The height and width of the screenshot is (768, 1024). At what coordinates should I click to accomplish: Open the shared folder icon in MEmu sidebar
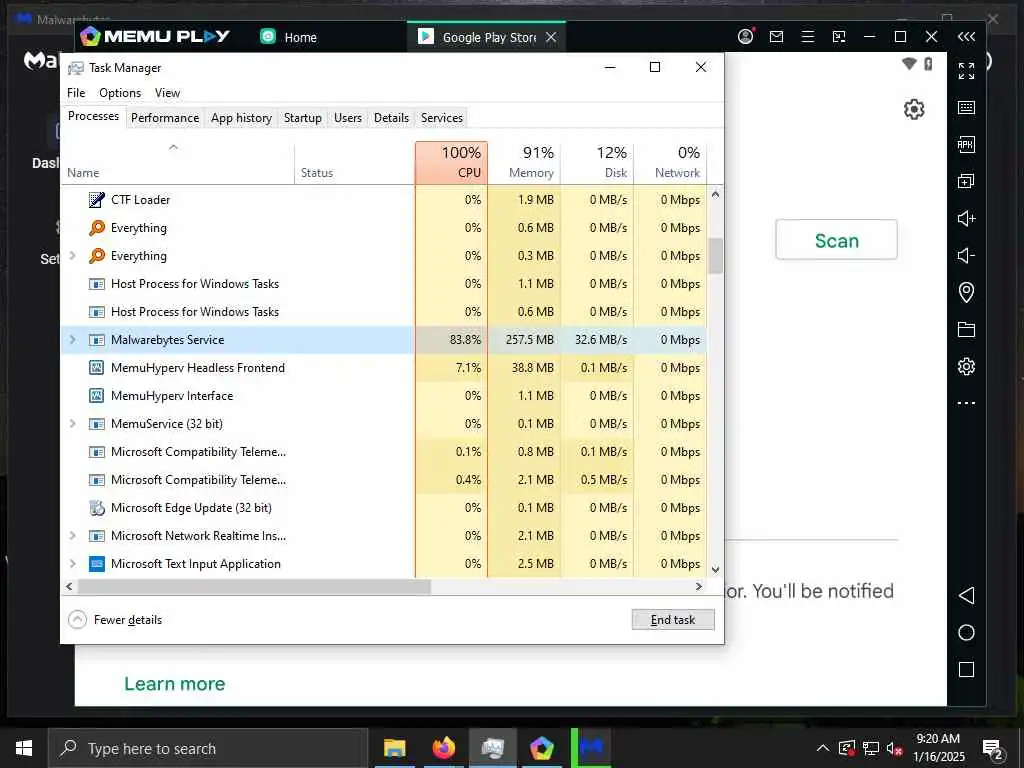coord(966,329)
